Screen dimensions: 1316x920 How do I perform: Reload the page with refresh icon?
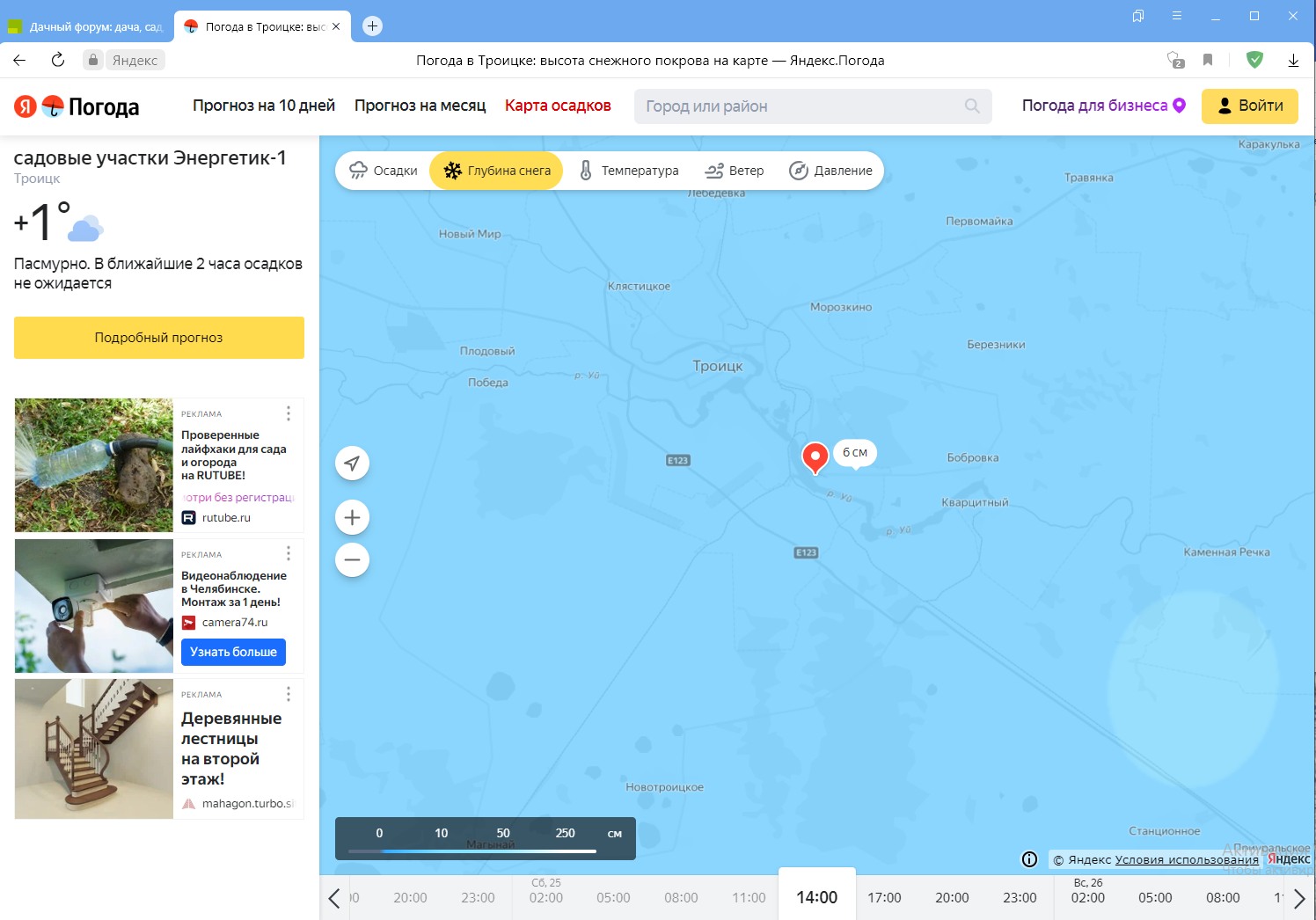[x=58, y=60]
